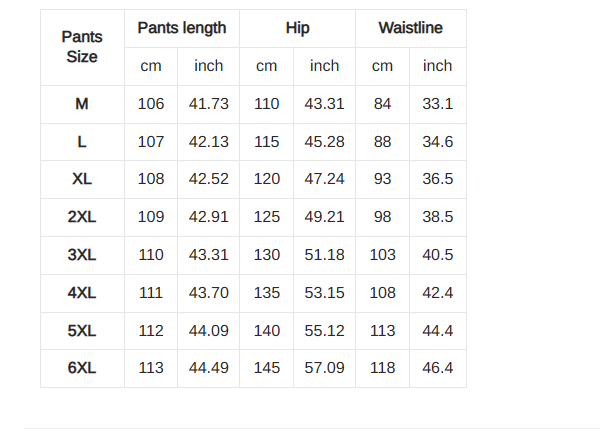Image resolution: width=600 pixels, height=445 pixels.
Task: Click the 4XL size row label
Action: [82, 293]
